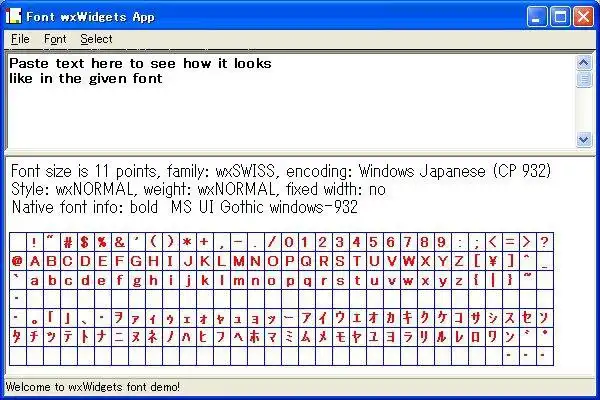
Task: Minimize the Font wxWidgets App window
Action: click(x=536, y=17)
